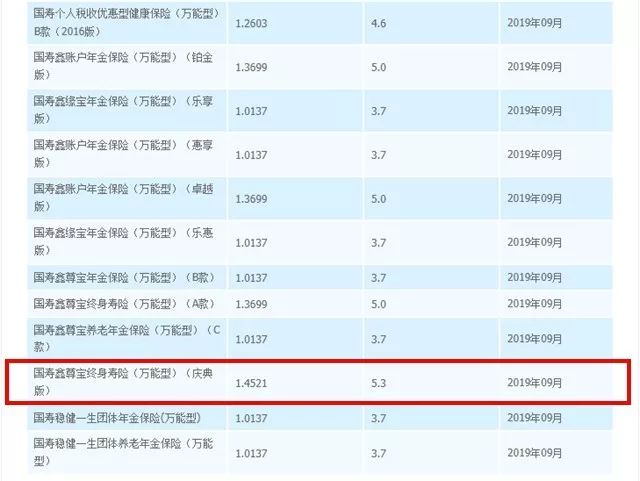Viewport: 640px width, 481px height.
Task: Click value 1.2603 in the top row
Action: [251, 23]
